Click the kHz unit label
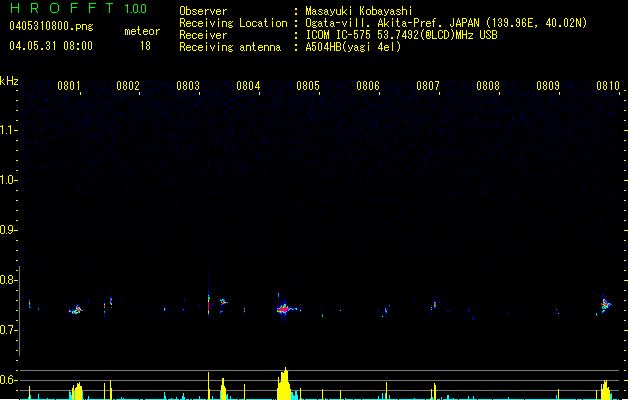The height and width of the screenshot is (400, 629). coord(9,81)
